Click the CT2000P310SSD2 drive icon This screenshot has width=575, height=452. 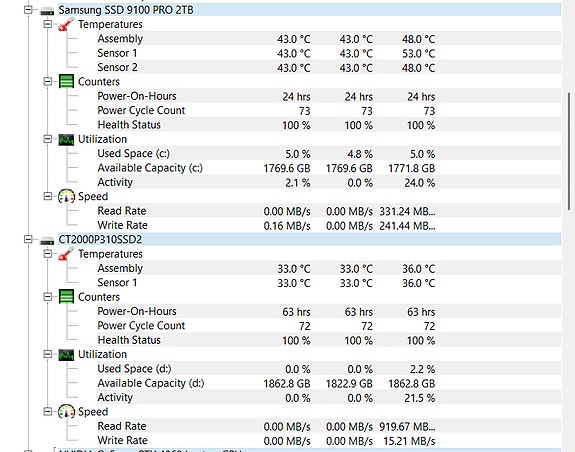point(47,240)
